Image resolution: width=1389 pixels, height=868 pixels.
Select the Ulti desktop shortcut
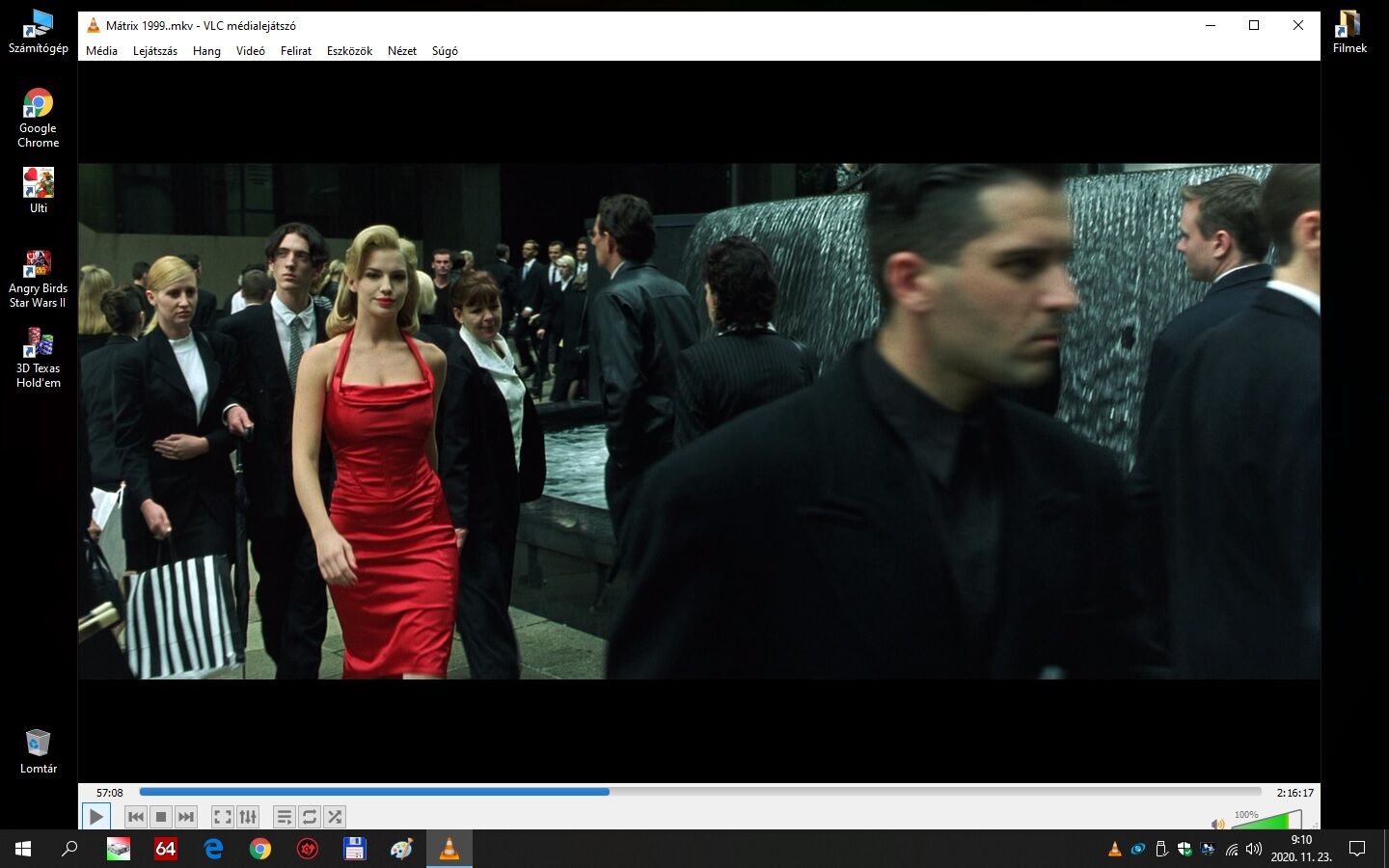[x=39, y=190]
